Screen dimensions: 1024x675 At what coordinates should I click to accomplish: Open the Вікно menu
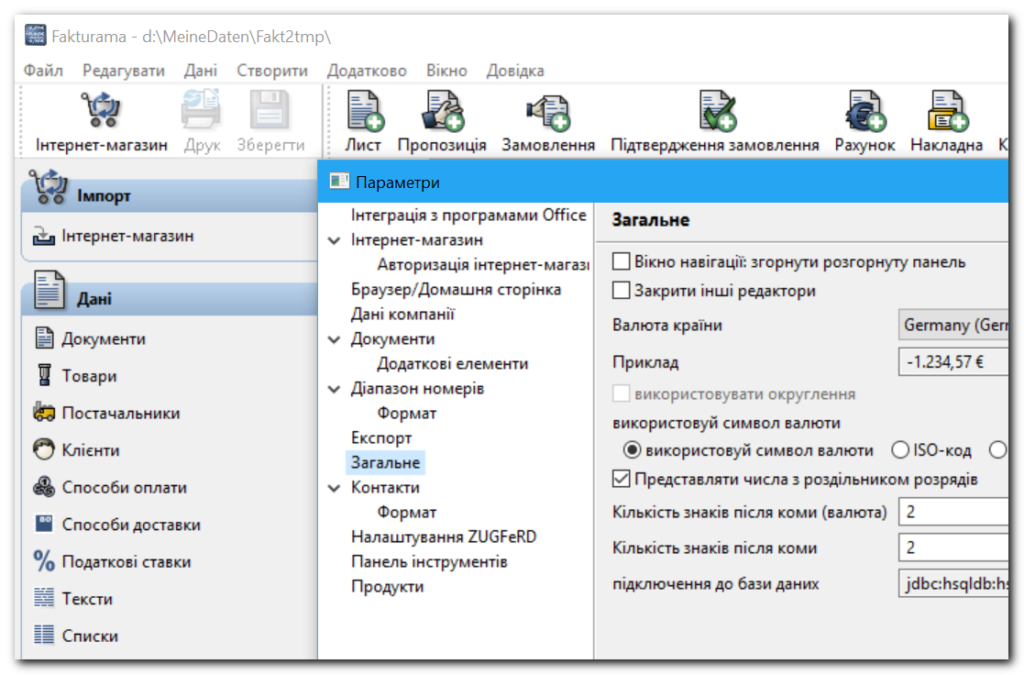coord(447,71)
